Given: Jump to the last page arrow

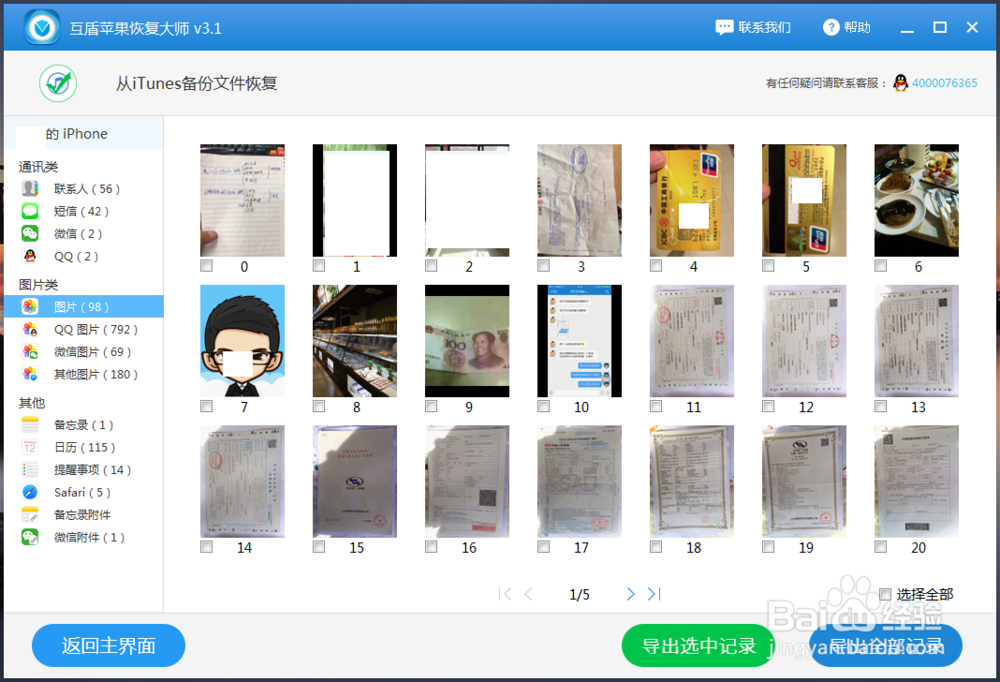Looking at the screenshot, I should (654, 594).
